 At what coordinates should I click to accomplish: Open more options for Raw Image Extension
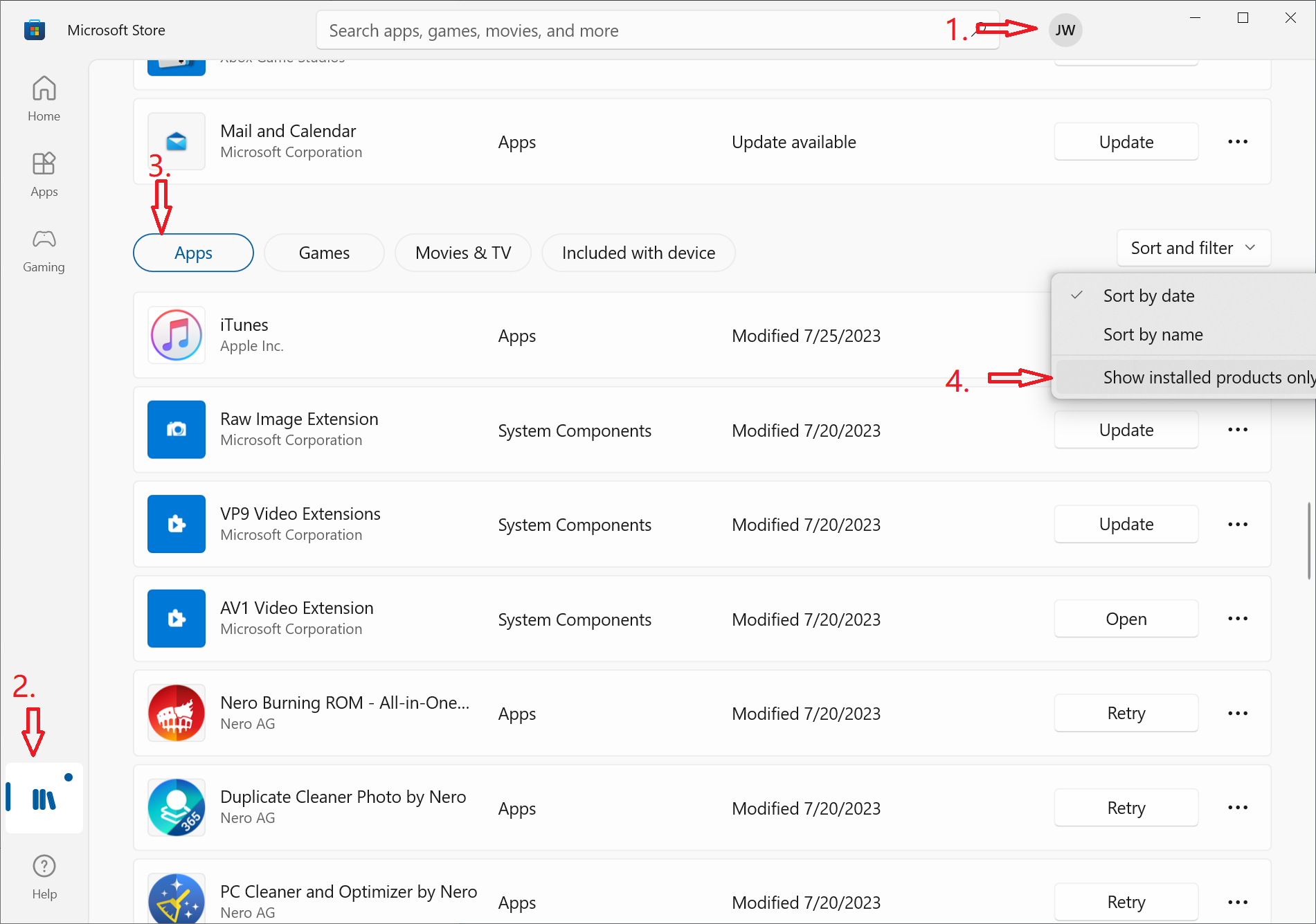point(1238,430)
